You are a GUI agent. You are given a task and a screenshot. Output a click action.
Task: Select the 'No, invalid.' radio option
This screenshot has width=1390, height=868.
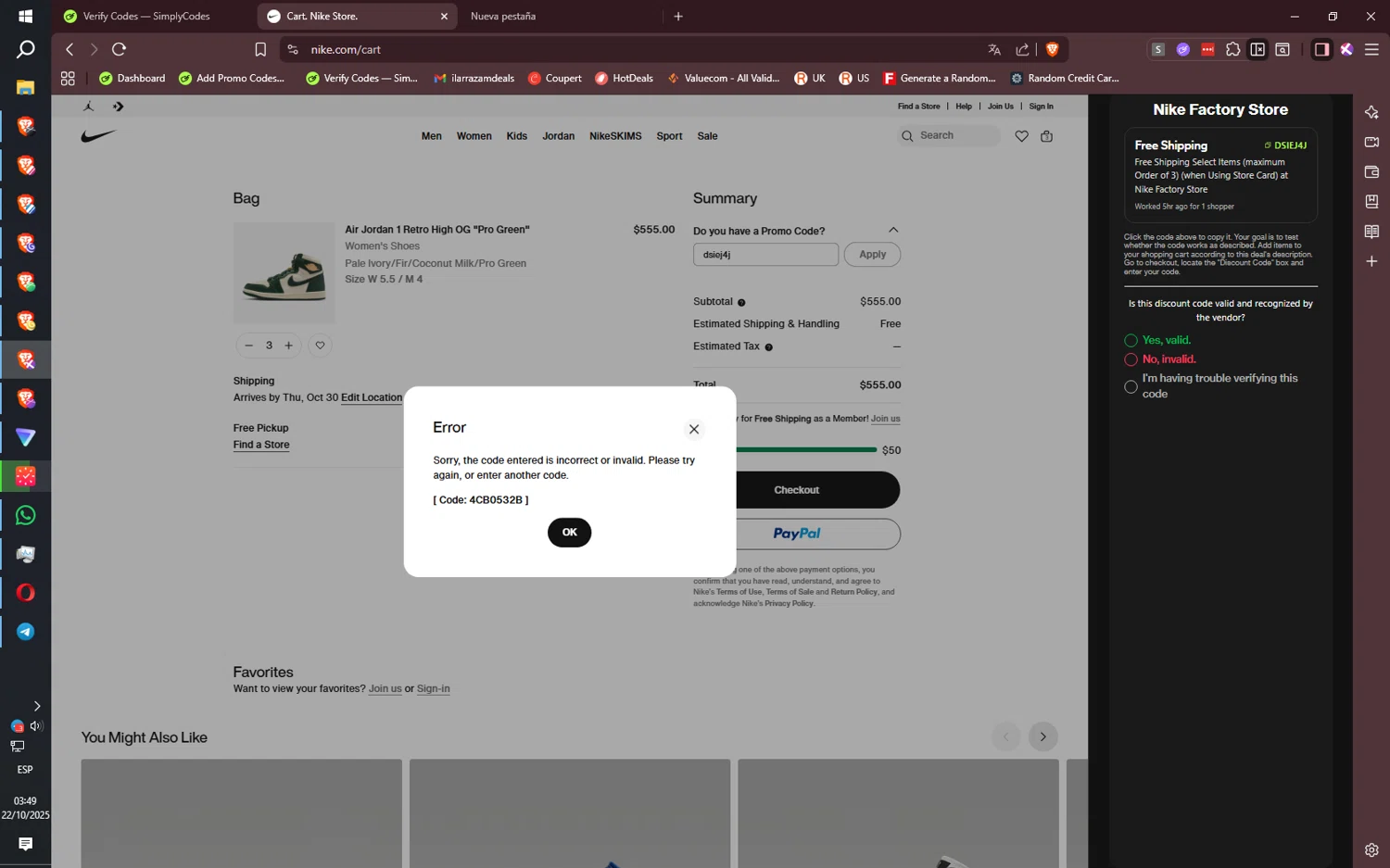(x=1131, y=359)
